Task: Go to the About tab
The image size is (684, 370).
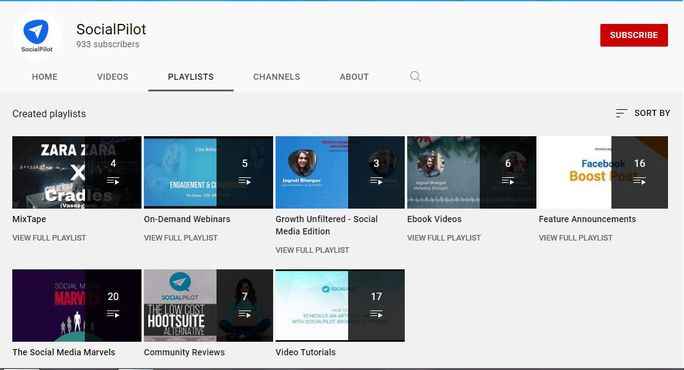Action: [x=354, y=77]
